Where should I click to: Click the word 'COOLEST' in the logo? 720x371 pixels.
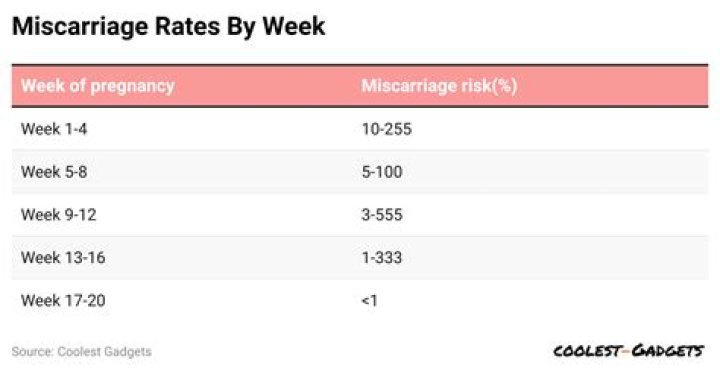click(587, 351)
